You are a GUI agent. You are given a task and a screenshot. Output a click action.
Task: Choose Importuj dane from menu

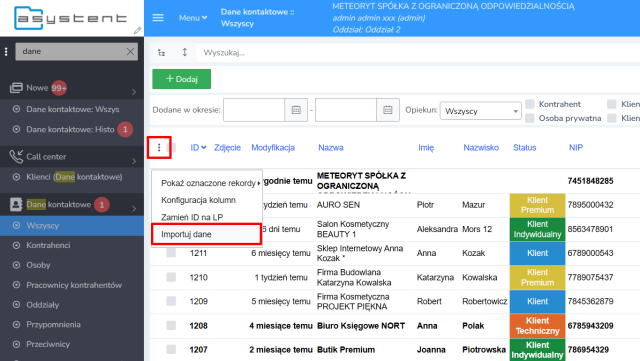click(x=207, y=234)
